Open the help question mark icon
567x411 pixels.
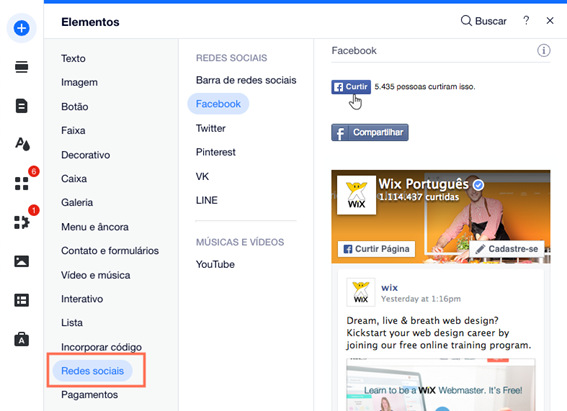click(526, 21)
